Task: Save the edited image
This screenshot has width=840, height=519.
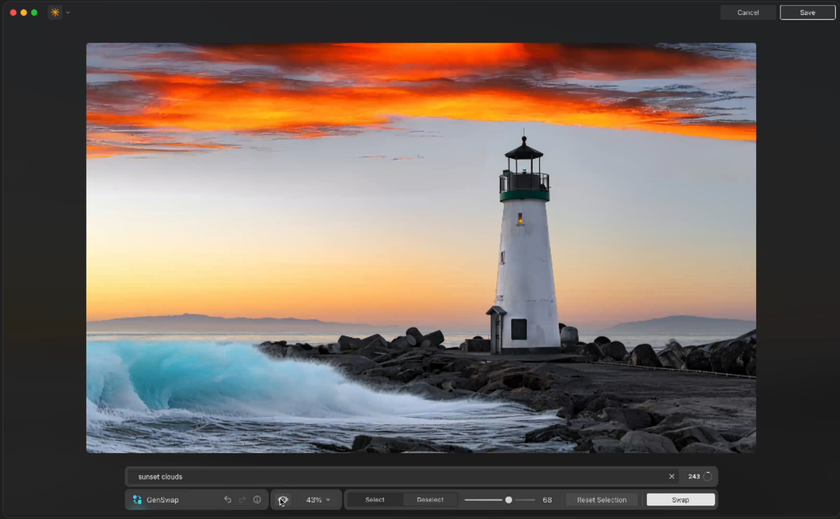Action: [x=807, y=13]
